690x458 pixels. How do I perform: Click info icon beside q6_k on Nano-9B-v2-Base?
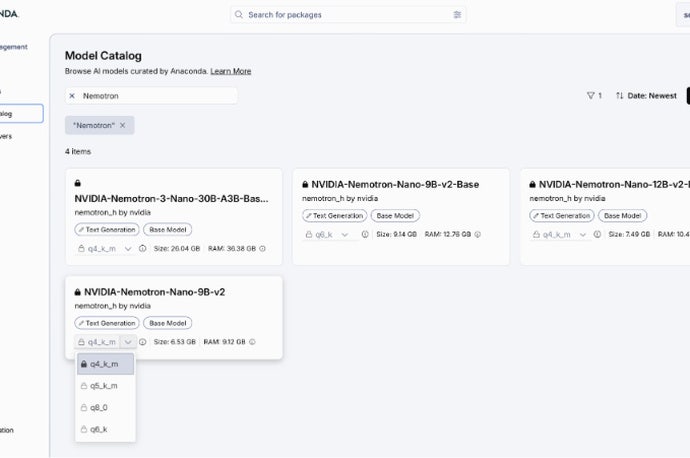click(365, 234)
